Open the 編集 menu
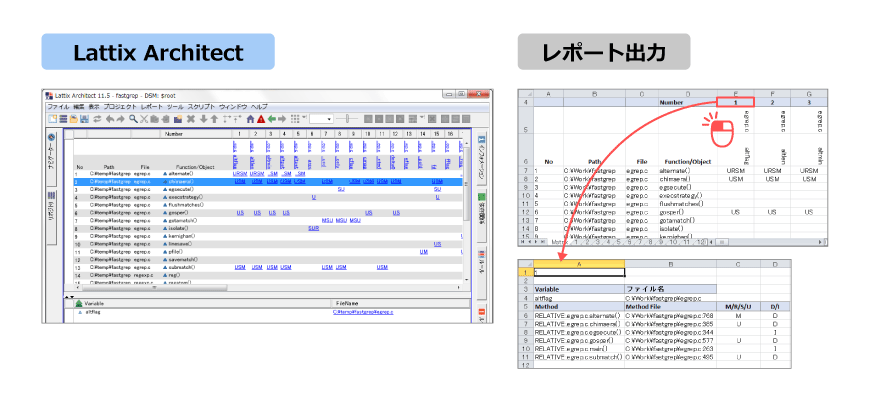870x400 pixels. point(79,107)
